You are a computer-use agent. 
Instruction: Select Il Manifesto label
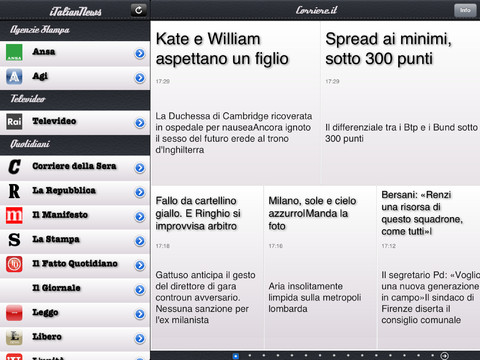point(60,215)
